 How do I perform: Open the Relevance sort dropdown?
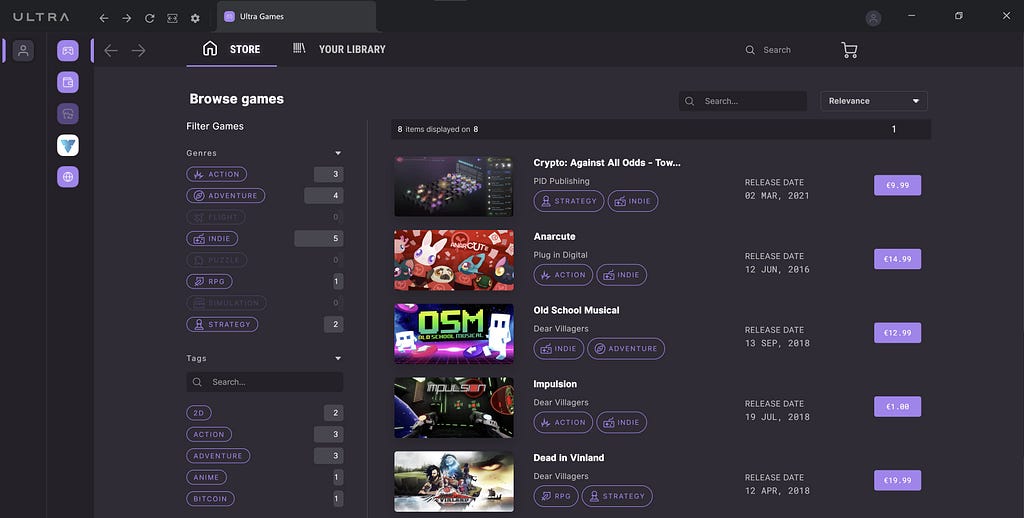tap(874, 101)
